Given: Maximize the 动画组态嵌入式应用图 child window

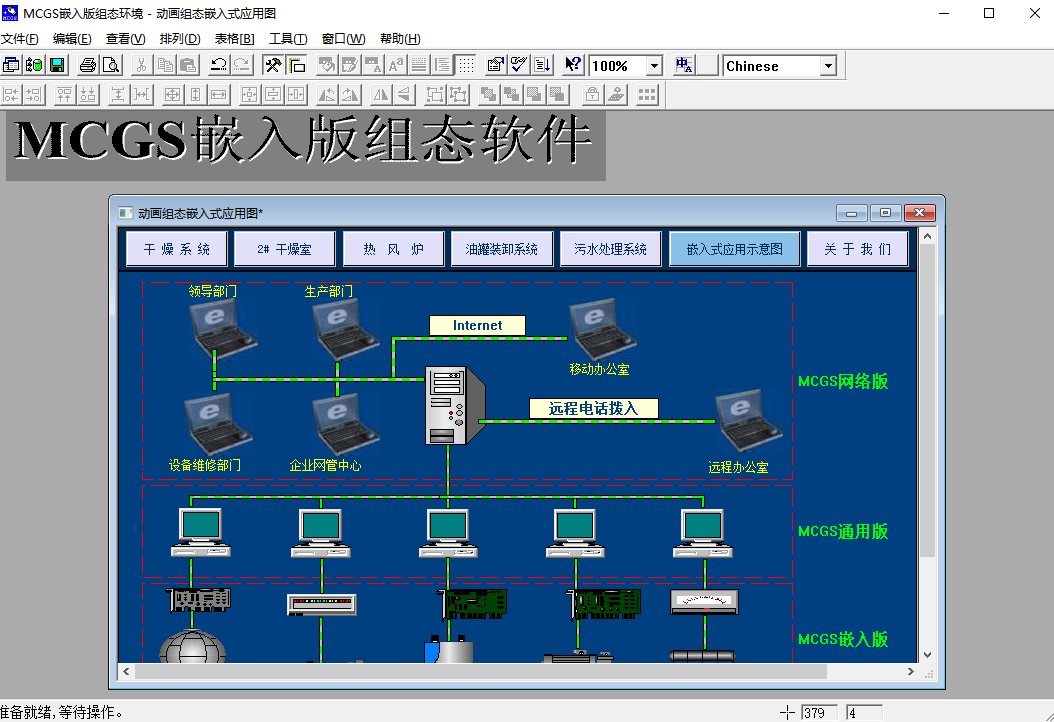Looking at the screenshot, I should (885, 213).
